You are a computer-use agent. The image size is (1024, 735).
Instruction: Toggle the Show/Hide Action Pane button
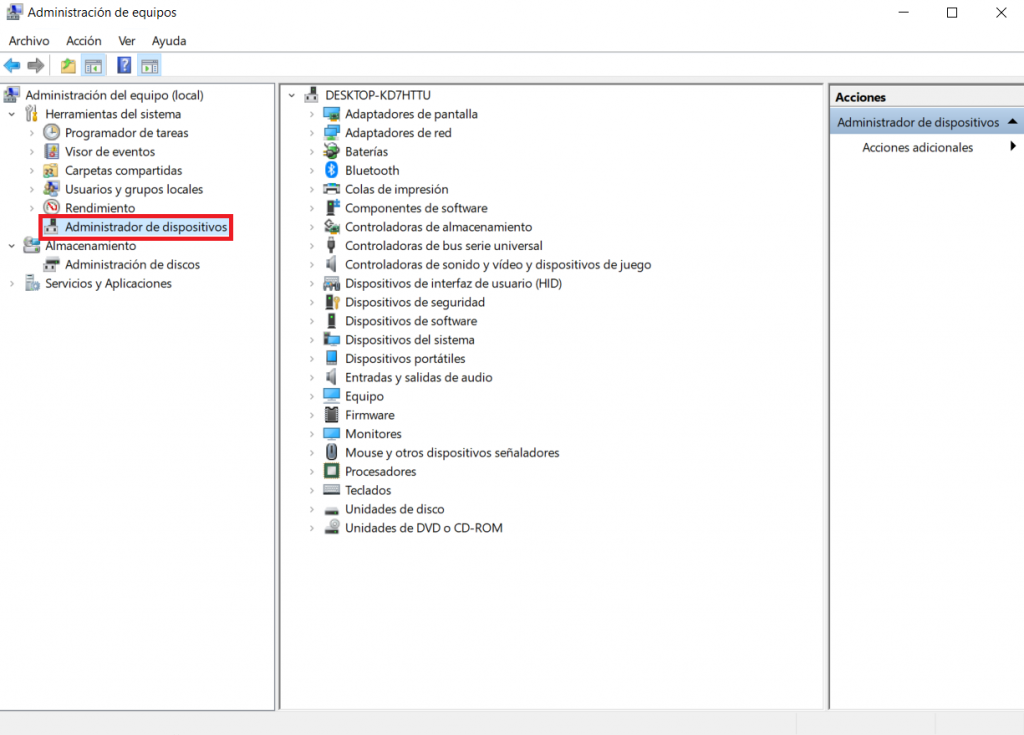pyautogui.click(x=150, y=66)
